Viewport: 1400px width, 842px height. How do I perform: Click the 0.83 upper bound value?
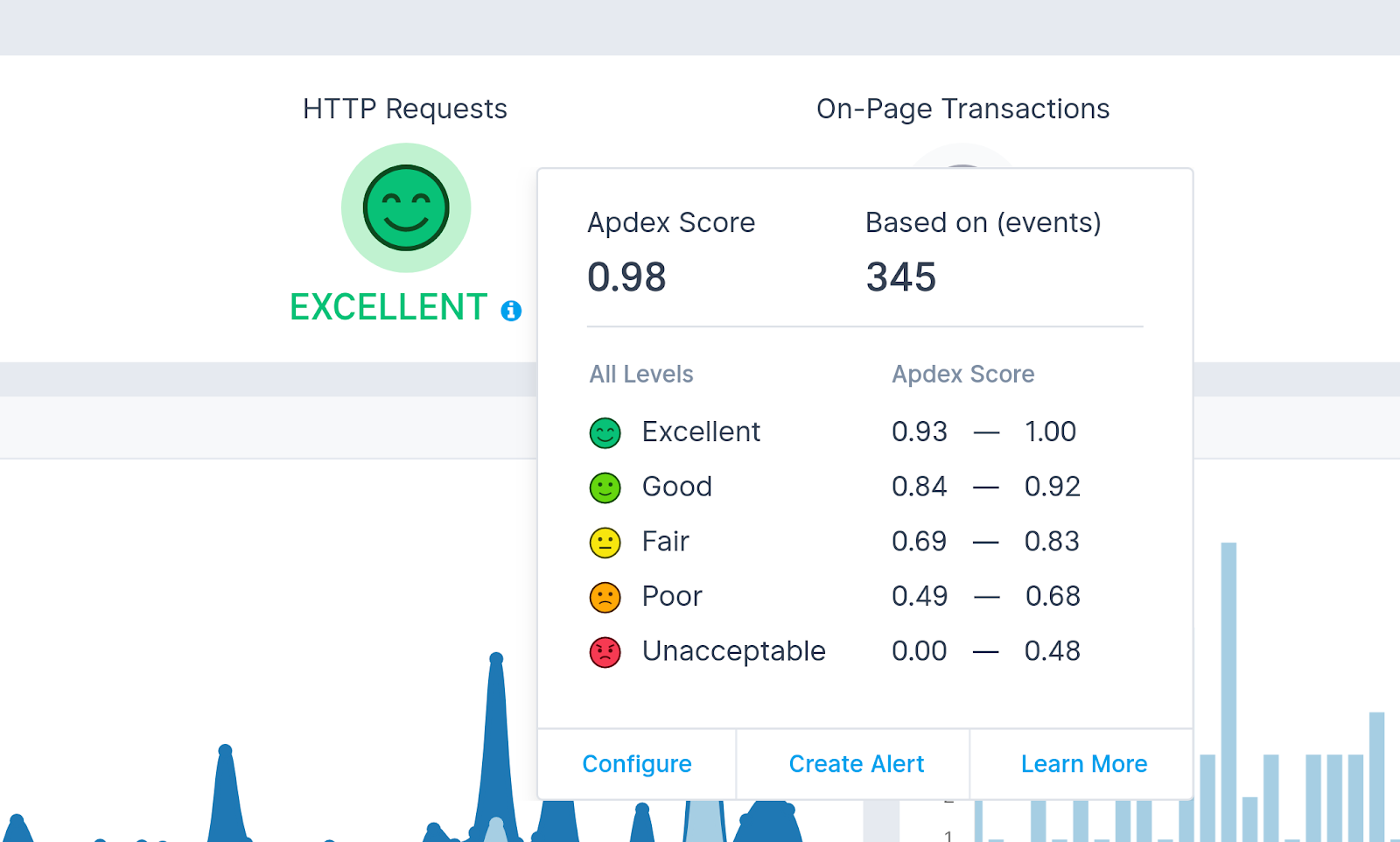click(1053, 542)
